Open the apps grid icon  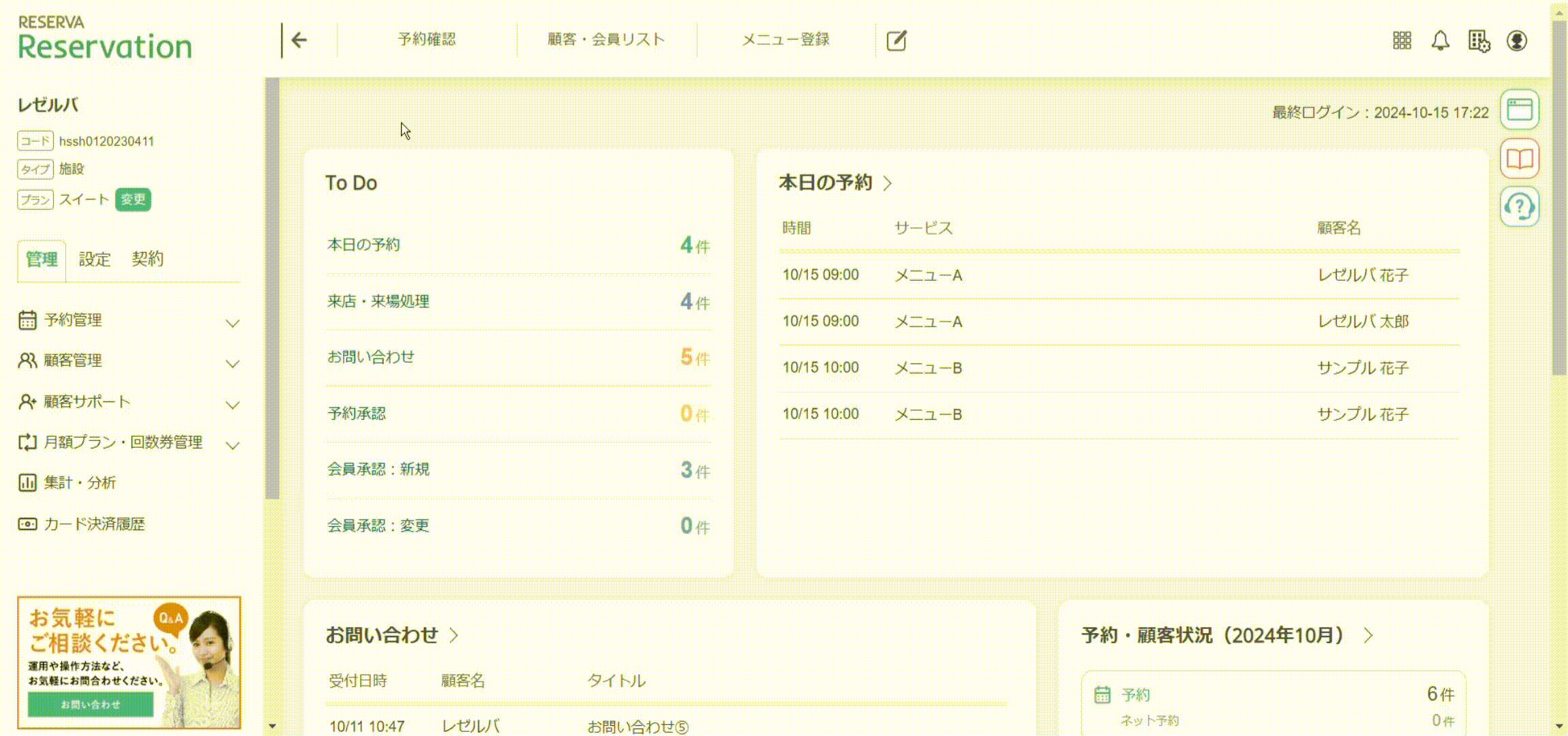(x=1402, y=40)
